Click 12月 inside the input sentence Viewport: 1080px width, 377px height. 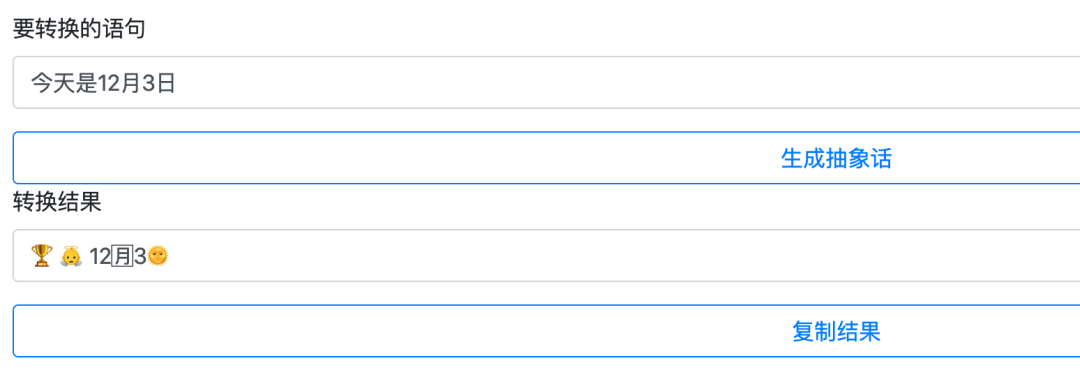121,83
